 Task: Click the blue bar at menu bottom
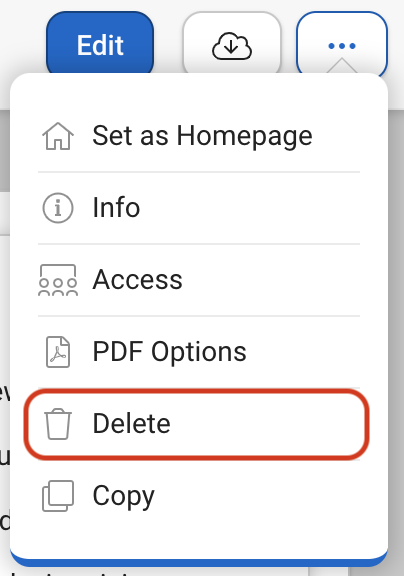click(x=199, y=563)
